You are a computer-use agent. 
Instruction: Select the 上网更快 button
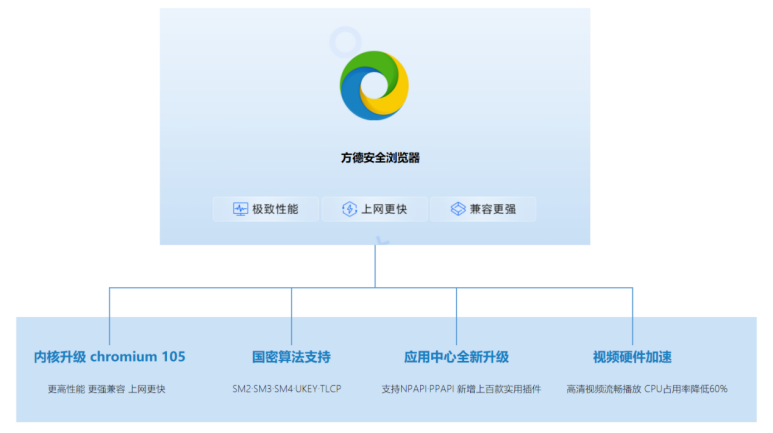[x=375, y=209]
